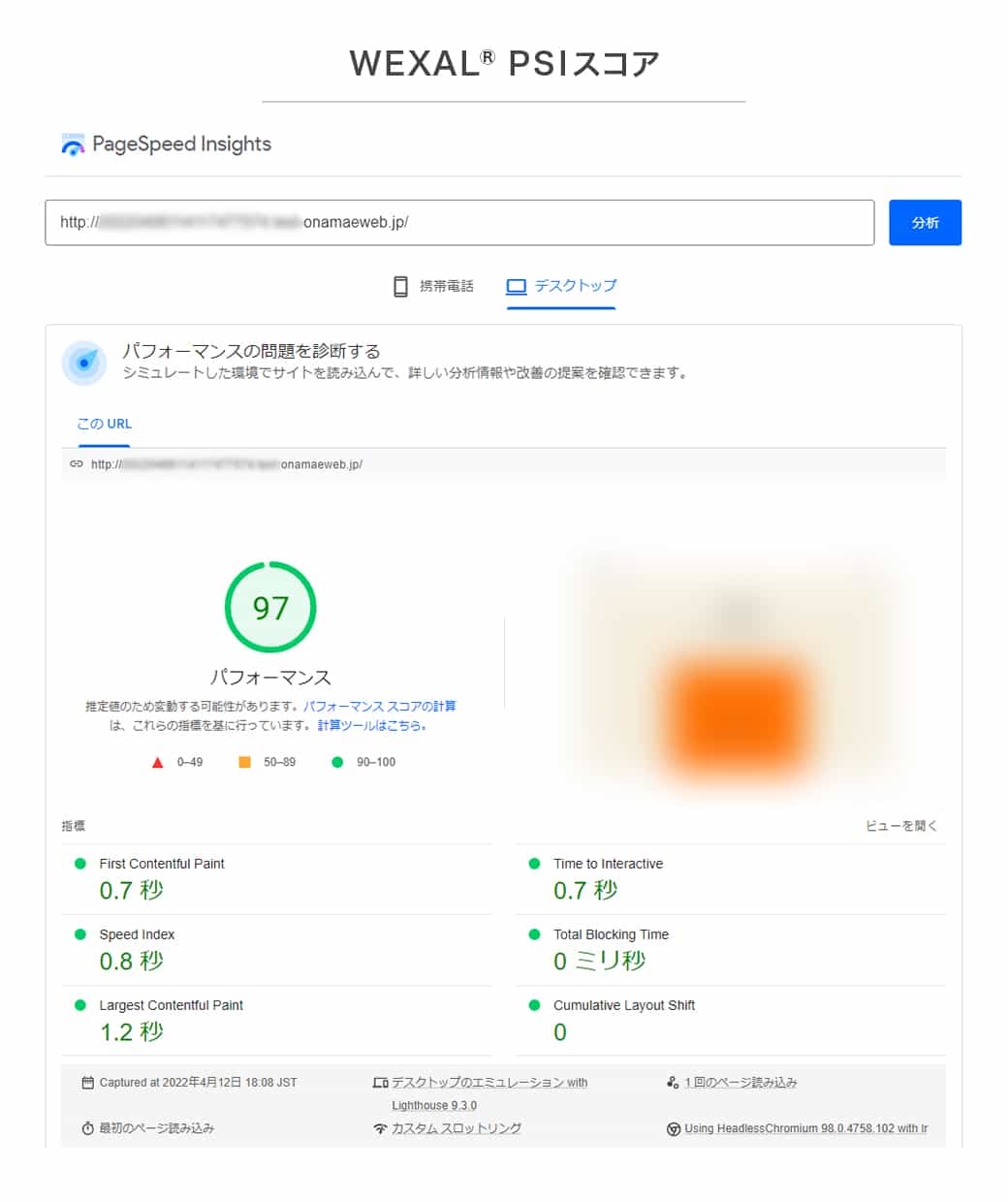
Task: Click the devices icon beside デスクトップのエミュレーション
Action: click(381, 1083)
